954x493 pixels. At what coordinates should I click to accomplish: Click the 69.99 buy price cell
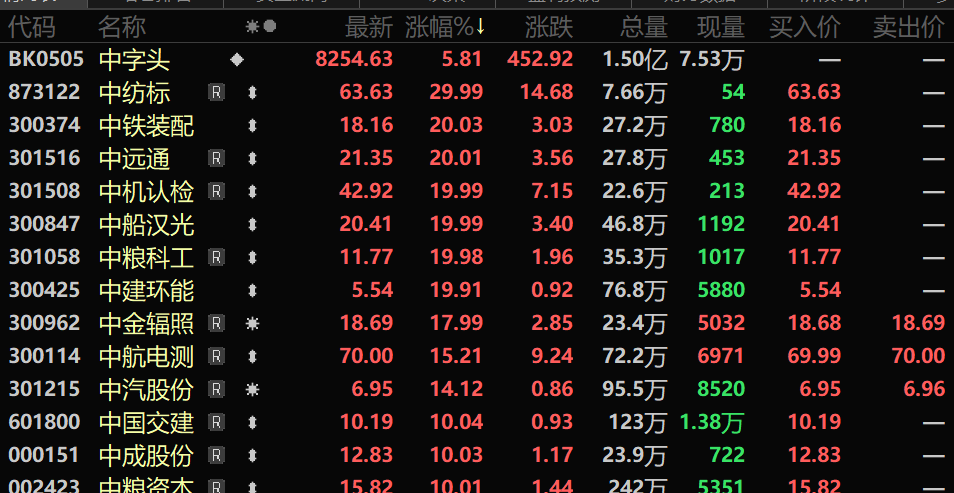click(x=814, y=355)
